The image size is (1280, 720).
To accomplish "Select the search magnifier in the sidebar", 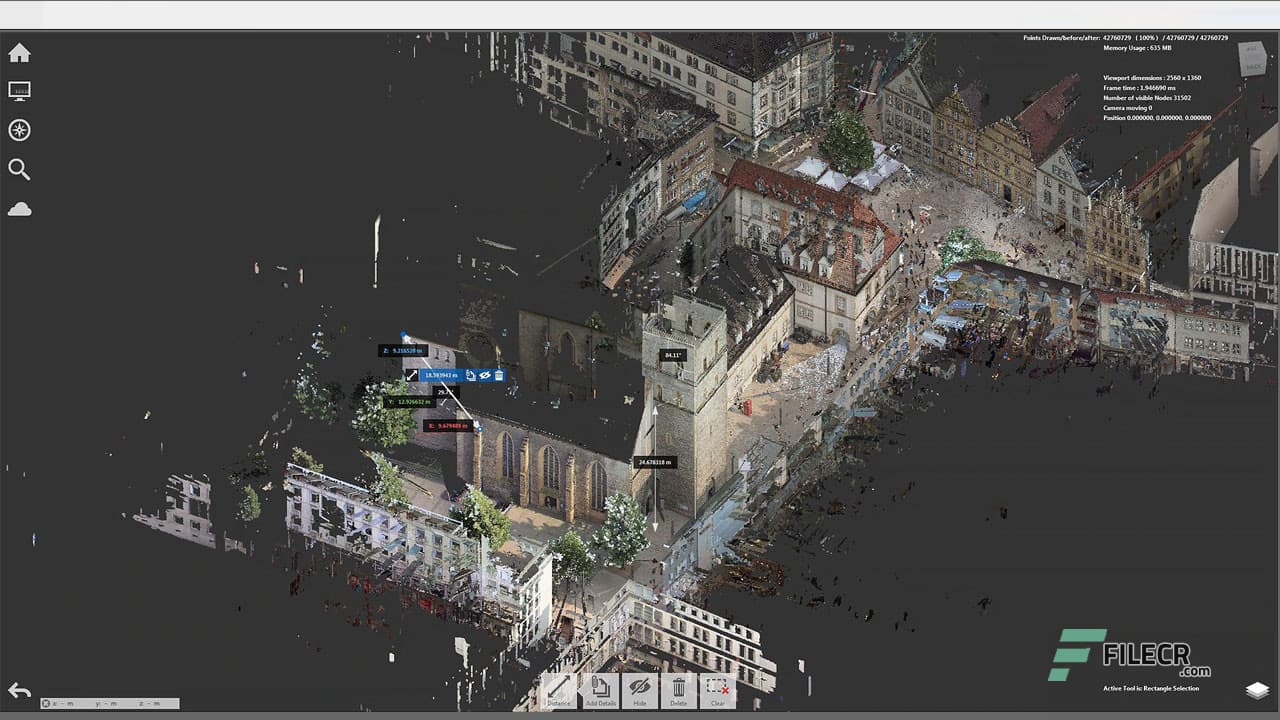I will (x=19, y=169).
